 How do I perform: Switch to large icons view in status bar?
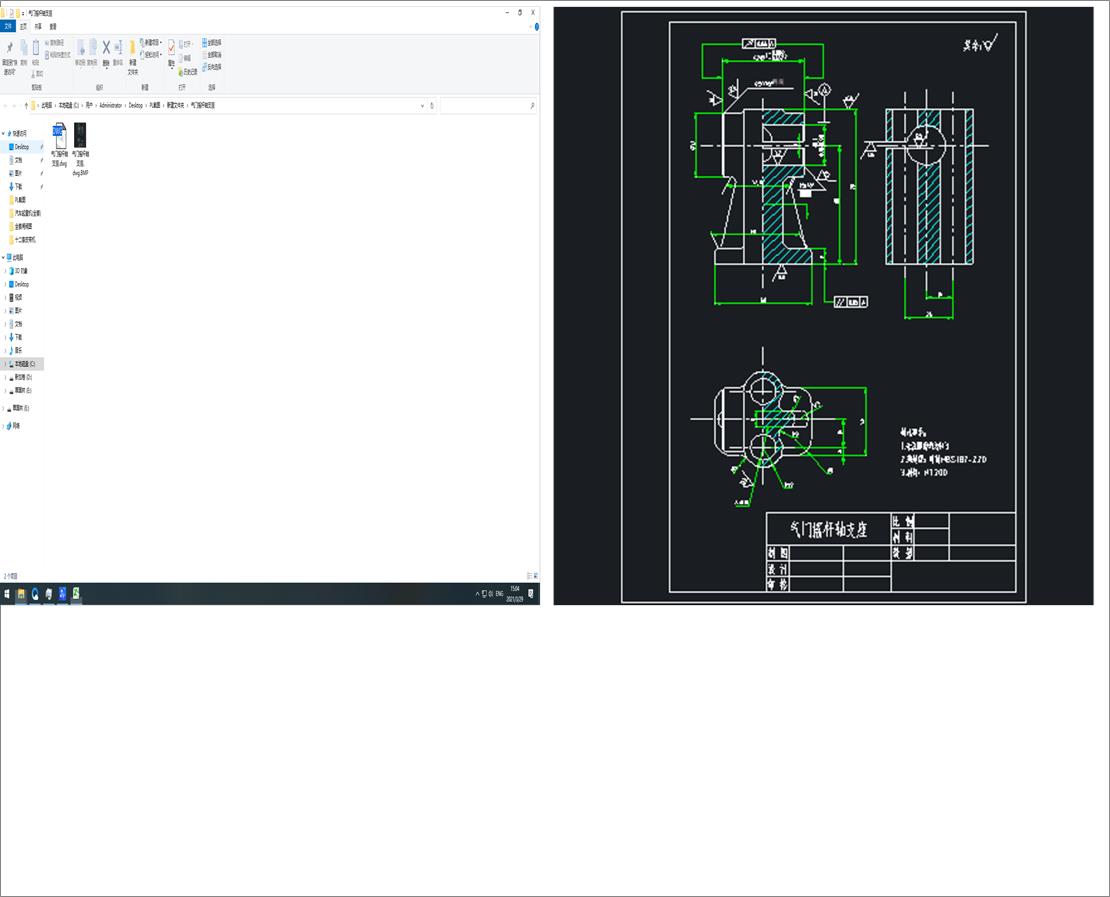(x=536, y=576)
